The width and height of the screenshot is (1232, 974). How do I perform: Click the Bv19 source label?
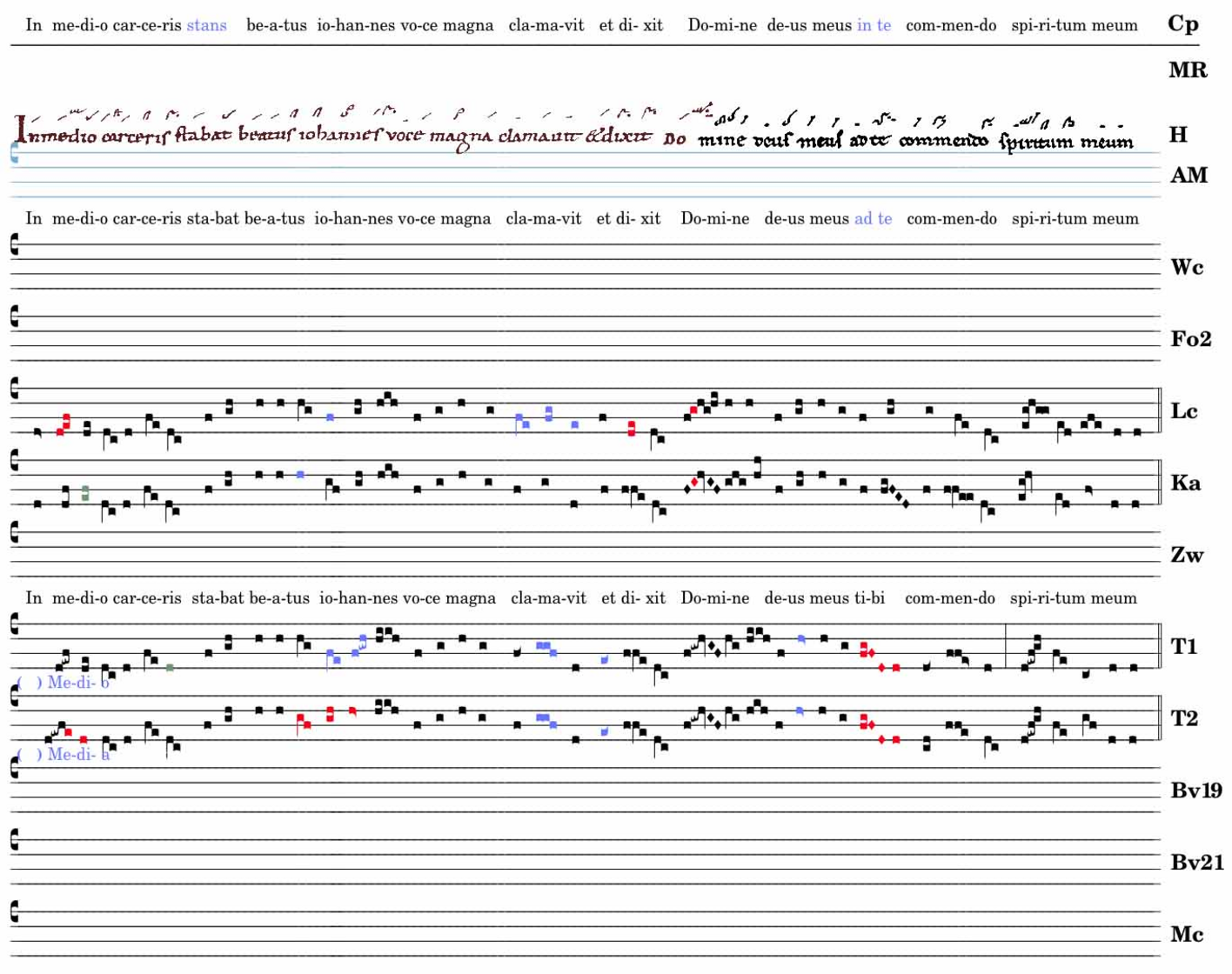pyautogui.click(x=1195, y=791)
